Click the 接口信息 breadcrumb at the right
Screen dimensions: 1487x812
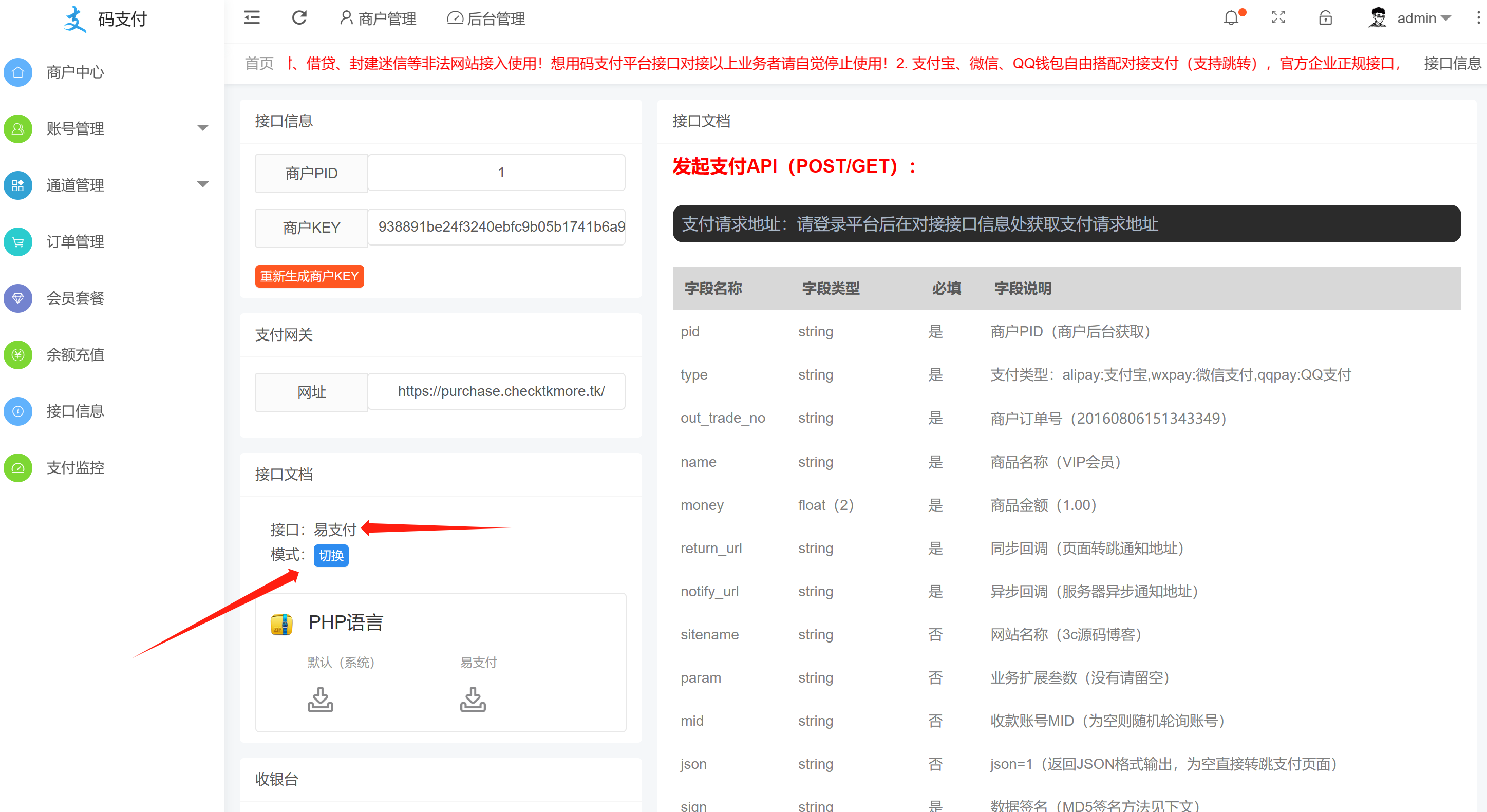tap(1453, 64)
